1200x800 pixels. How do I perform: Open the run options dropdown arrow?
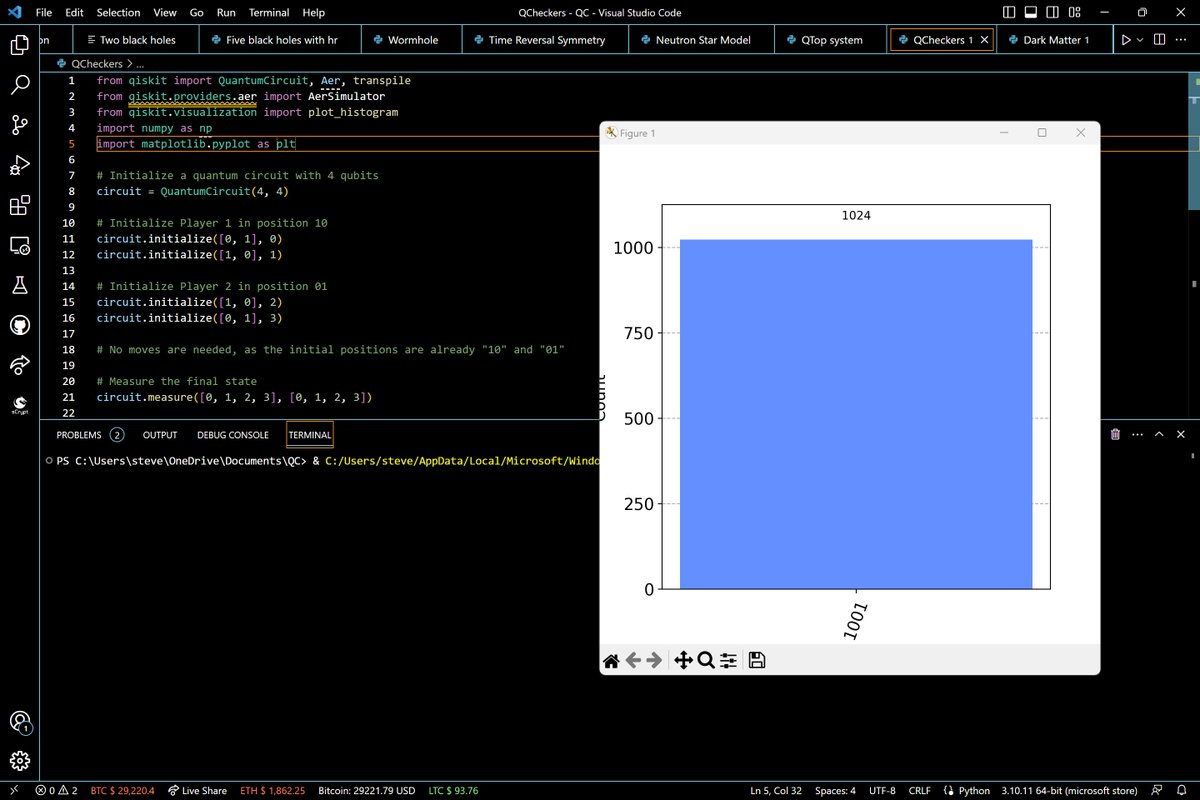(x=1142, y=40)
